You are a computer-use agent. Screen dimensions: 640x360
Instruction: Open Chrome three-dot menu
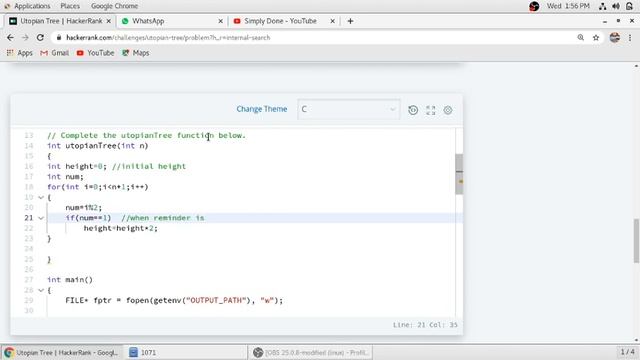pyautogui.click(x=630, y=38)
